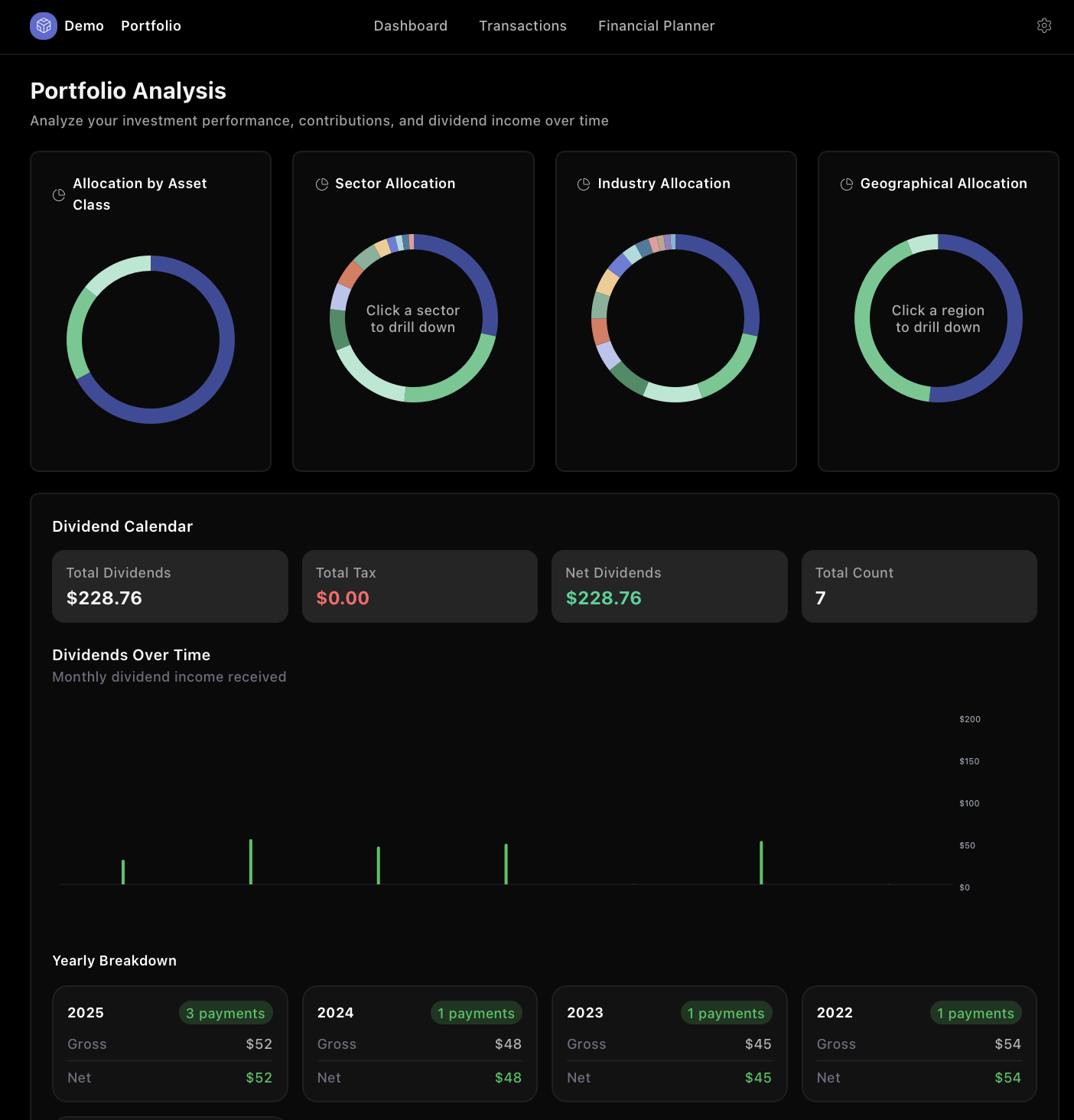Image resolution: width=1074 pixels, height=1120 pixels.
Task: Click the 1 payments badge on the 2024 card
Action: (x=476, y=1012)
